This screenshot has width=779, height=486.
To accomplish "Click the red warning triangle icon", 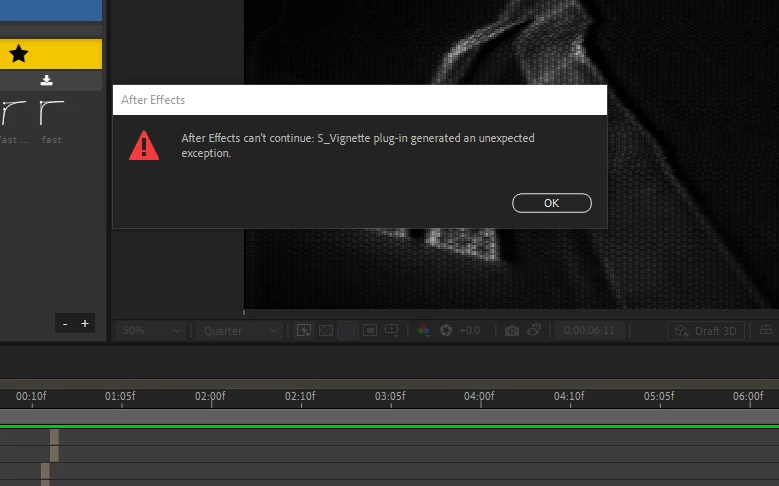I will [x=144, y=146].
